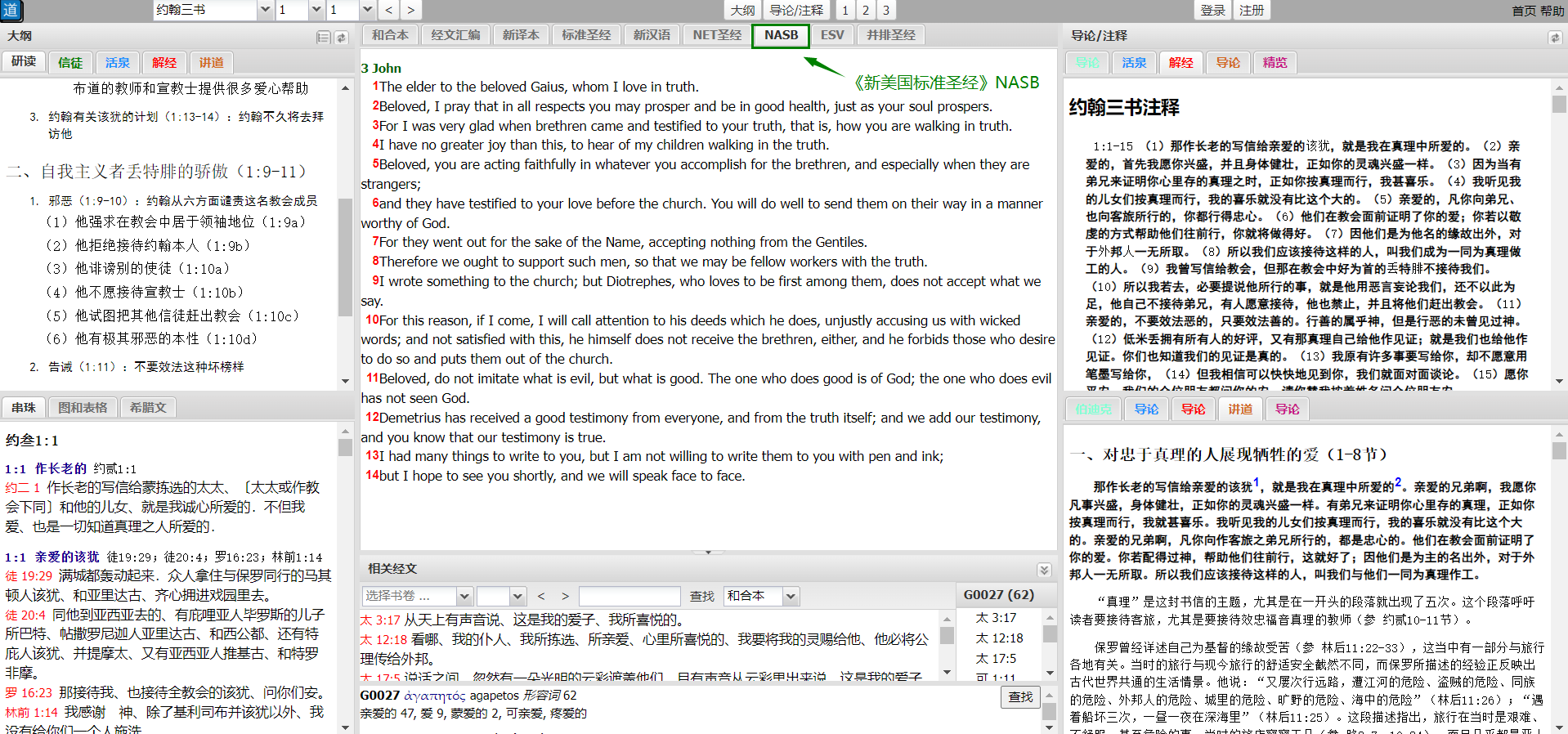Viewport: 1568px width, 734px height.
Task: Click the search text field in 相关经文
Action: (x=629, y=597)
